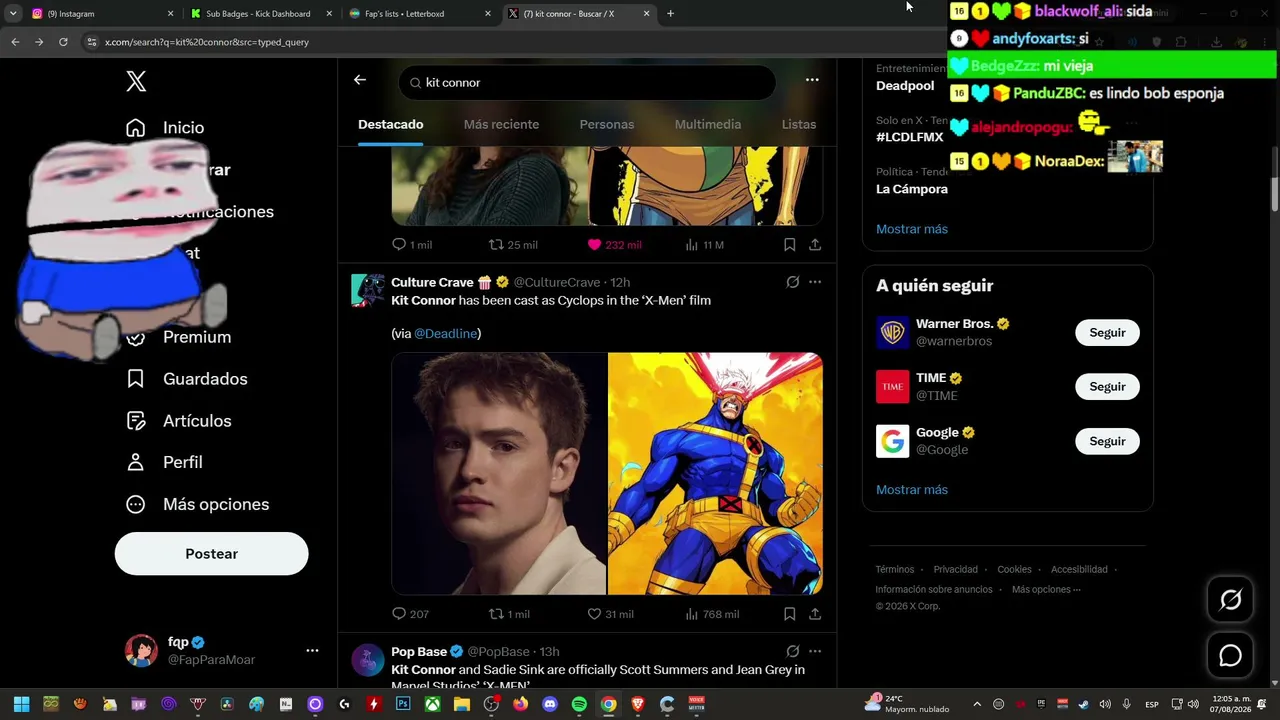1280x720 pixels.
Task: Reply to the Culture Crave post
Action: click(x=410, y=614)
